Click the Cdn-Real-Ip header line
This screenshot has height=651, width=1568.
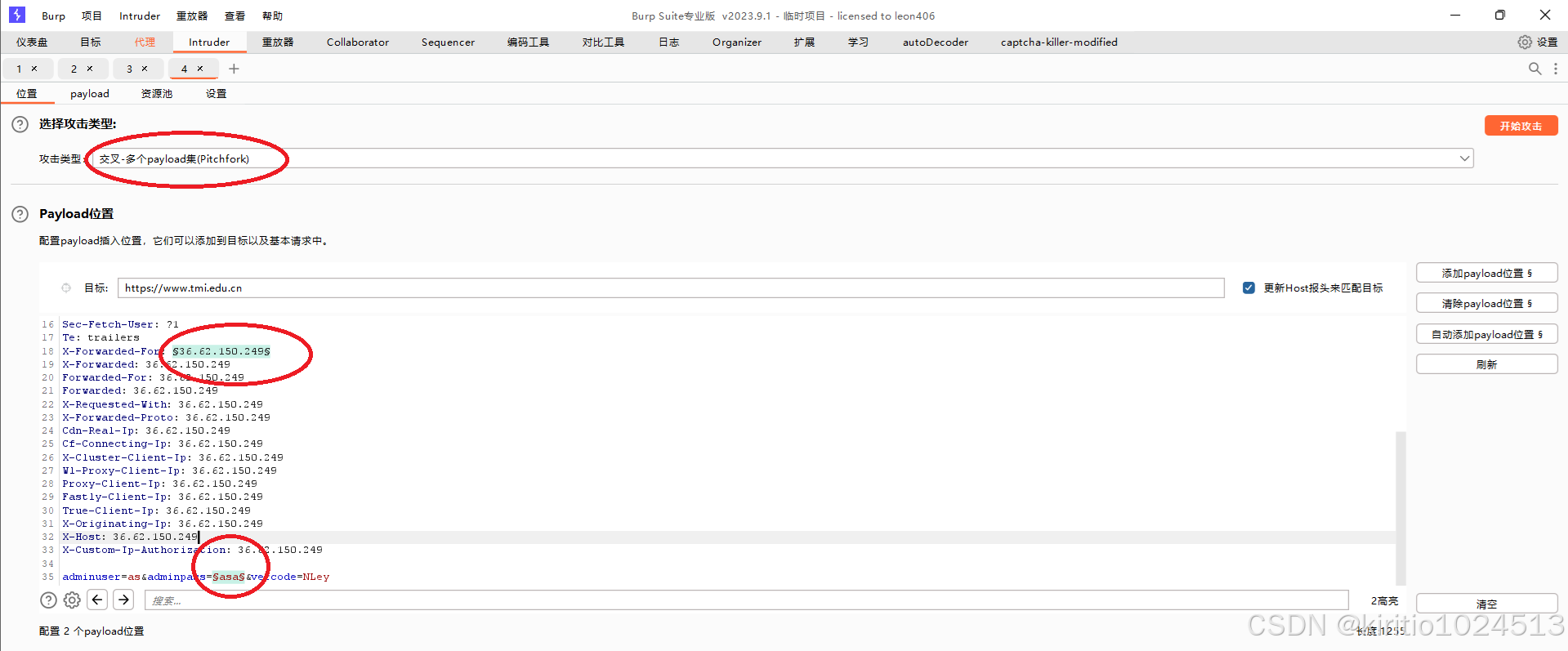pos(146,430)
